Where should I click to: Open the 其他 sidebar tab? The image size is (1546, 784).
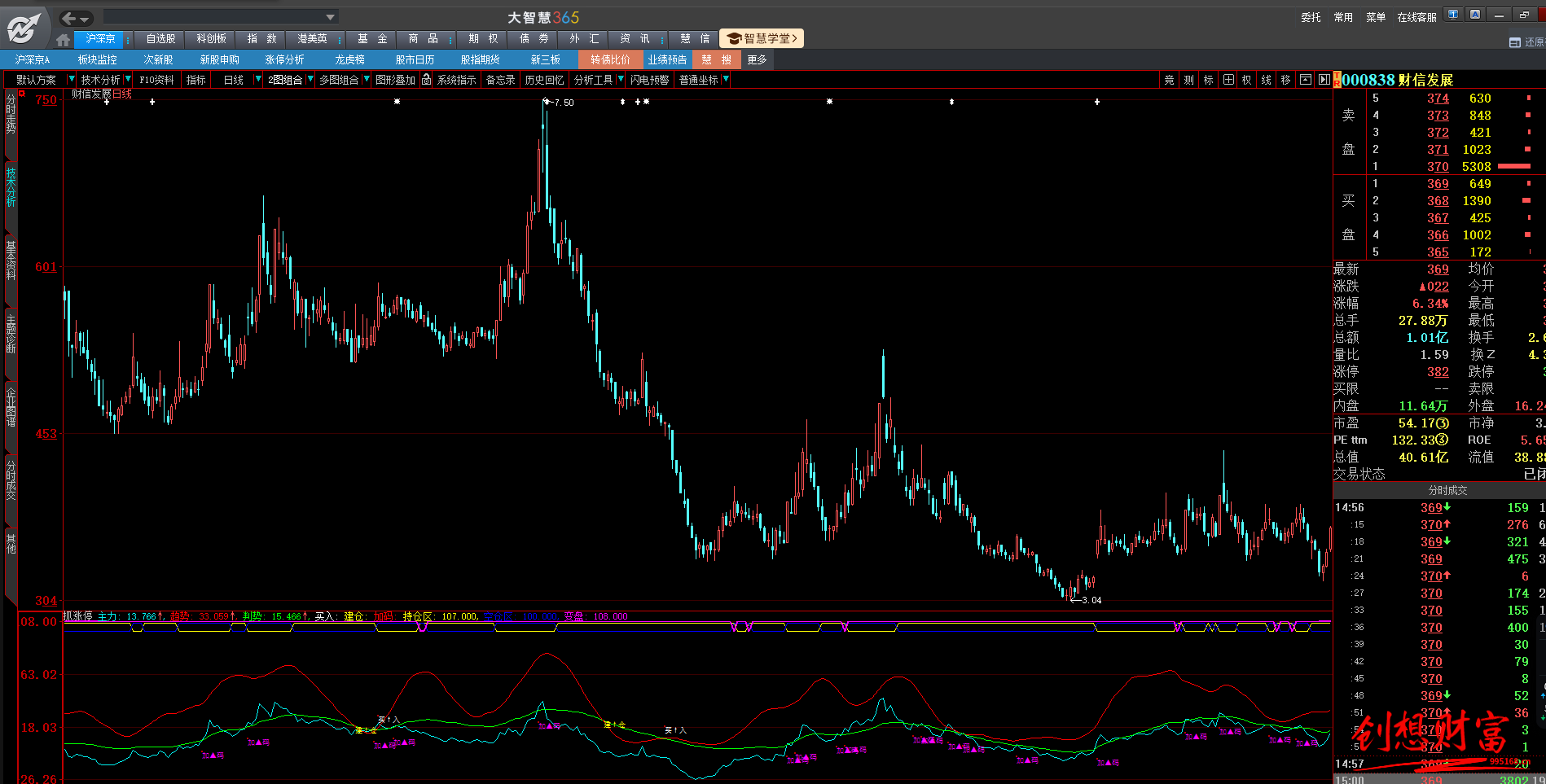click(x=11, y=544)
